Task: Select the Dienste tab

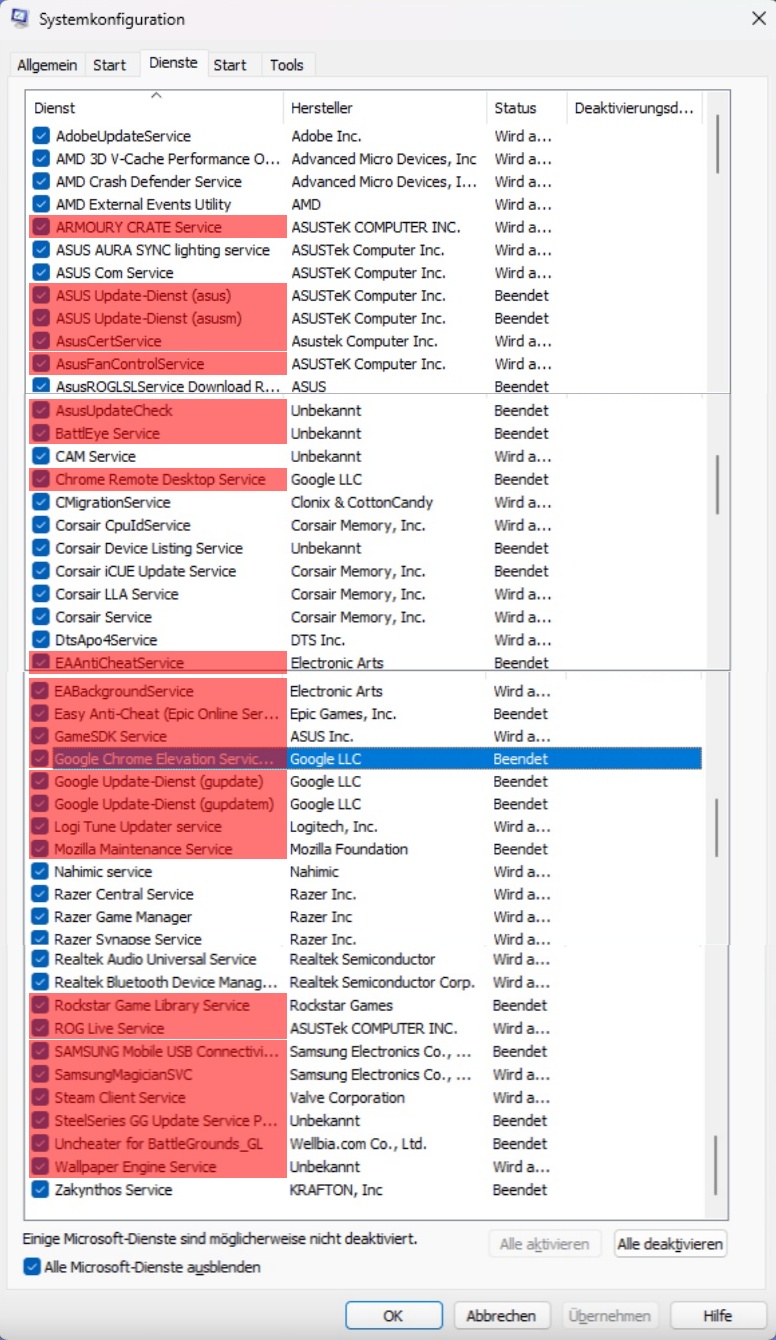Action: (174, 62)
